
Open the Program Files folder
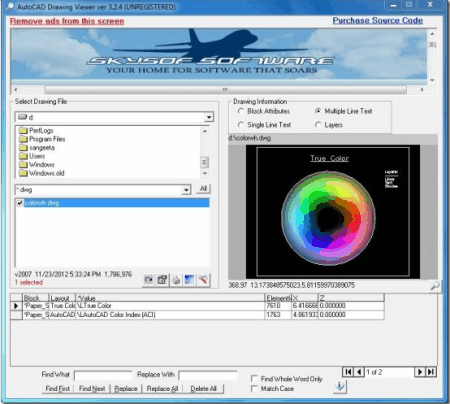[42, 139]
